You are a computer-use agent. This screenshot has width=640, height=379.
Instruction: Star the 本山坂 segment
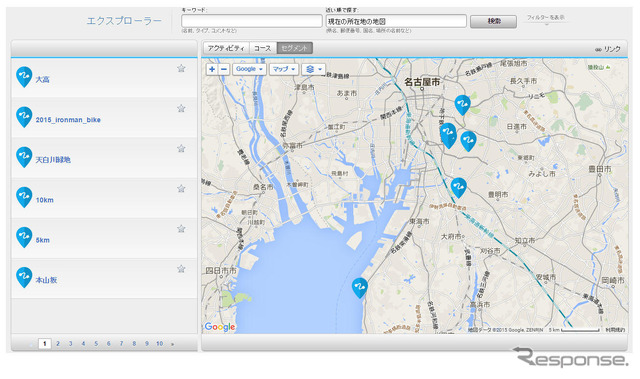tap(181, 269)
